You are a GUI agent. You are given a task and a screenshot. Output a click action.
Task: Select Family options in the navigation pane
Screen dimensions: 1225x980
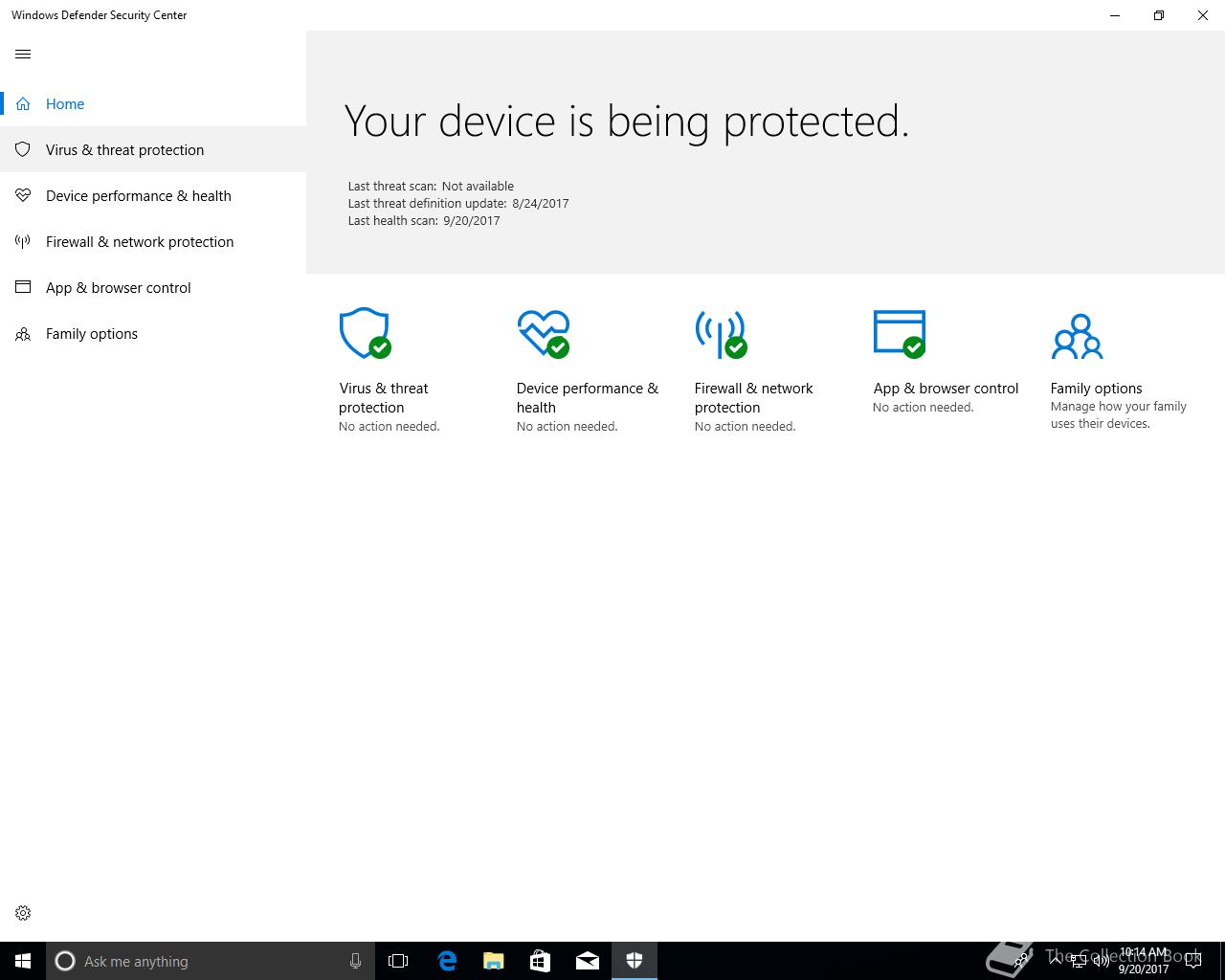(153, 333)
